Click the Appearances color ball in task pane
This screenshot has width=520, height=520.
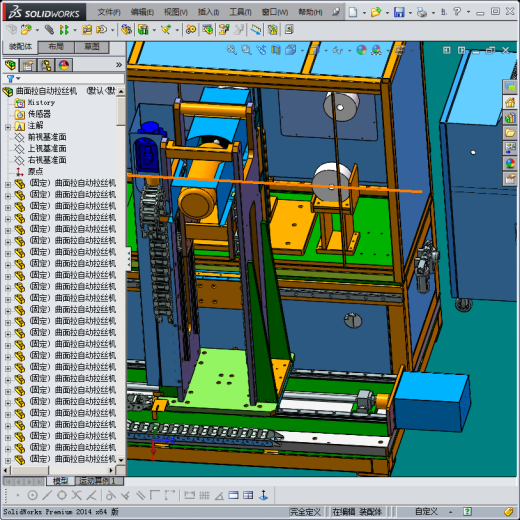510,163
